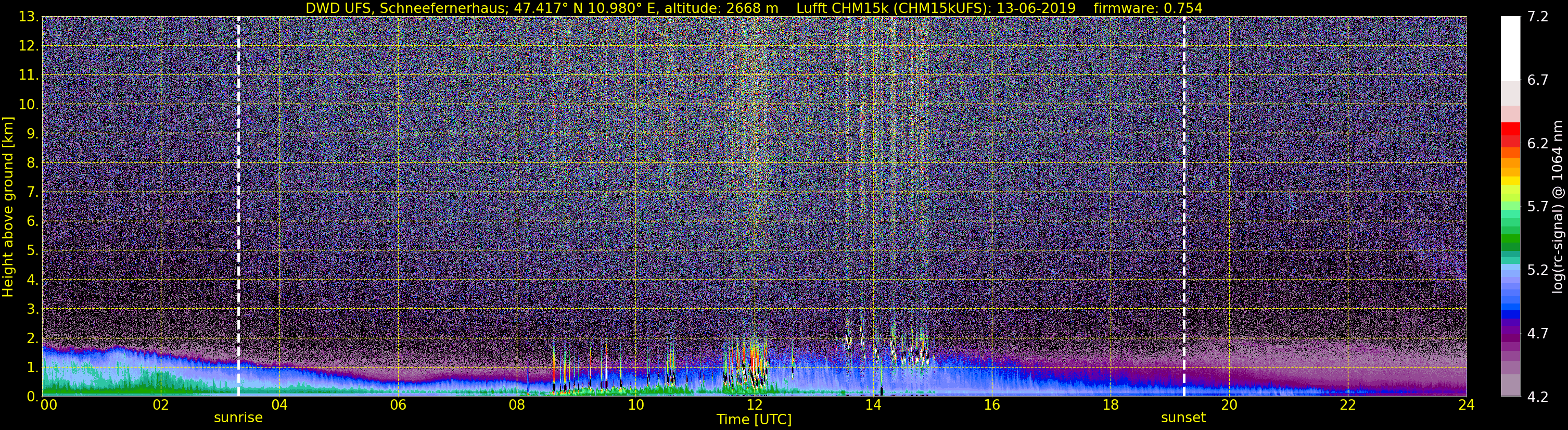Viewport: 1568px width, 430px height.
Task: Click the y-axis tick label '3.'
Action: click(33, 309)
